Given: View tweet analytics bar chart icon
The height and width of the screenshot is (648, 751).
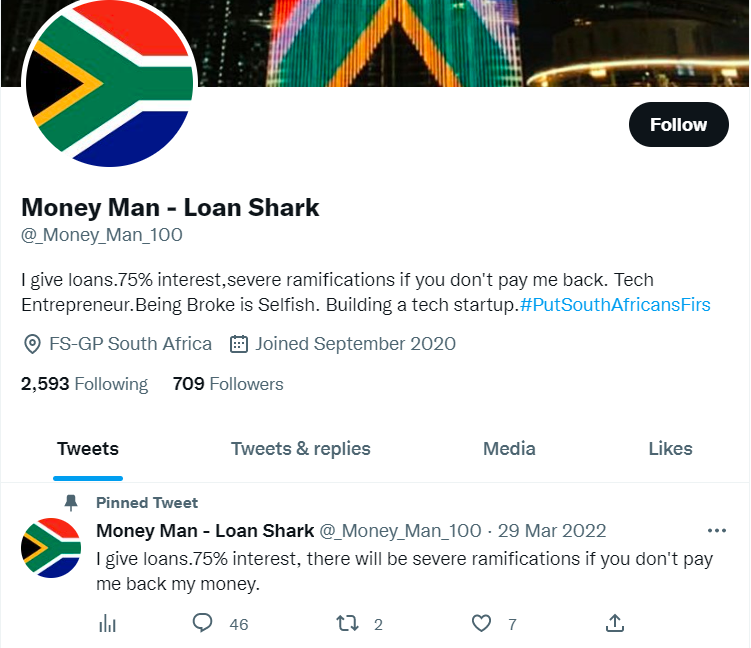Looking at the screenshot, I should 108,624.
